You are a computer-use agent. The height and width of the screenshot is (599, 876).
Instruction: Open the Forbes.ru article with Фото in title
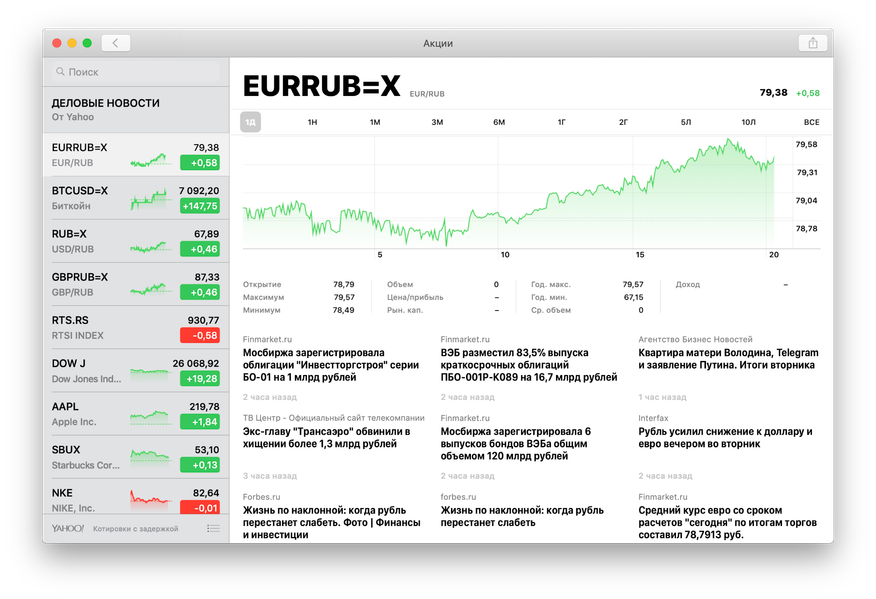click(x=331, y=522)
